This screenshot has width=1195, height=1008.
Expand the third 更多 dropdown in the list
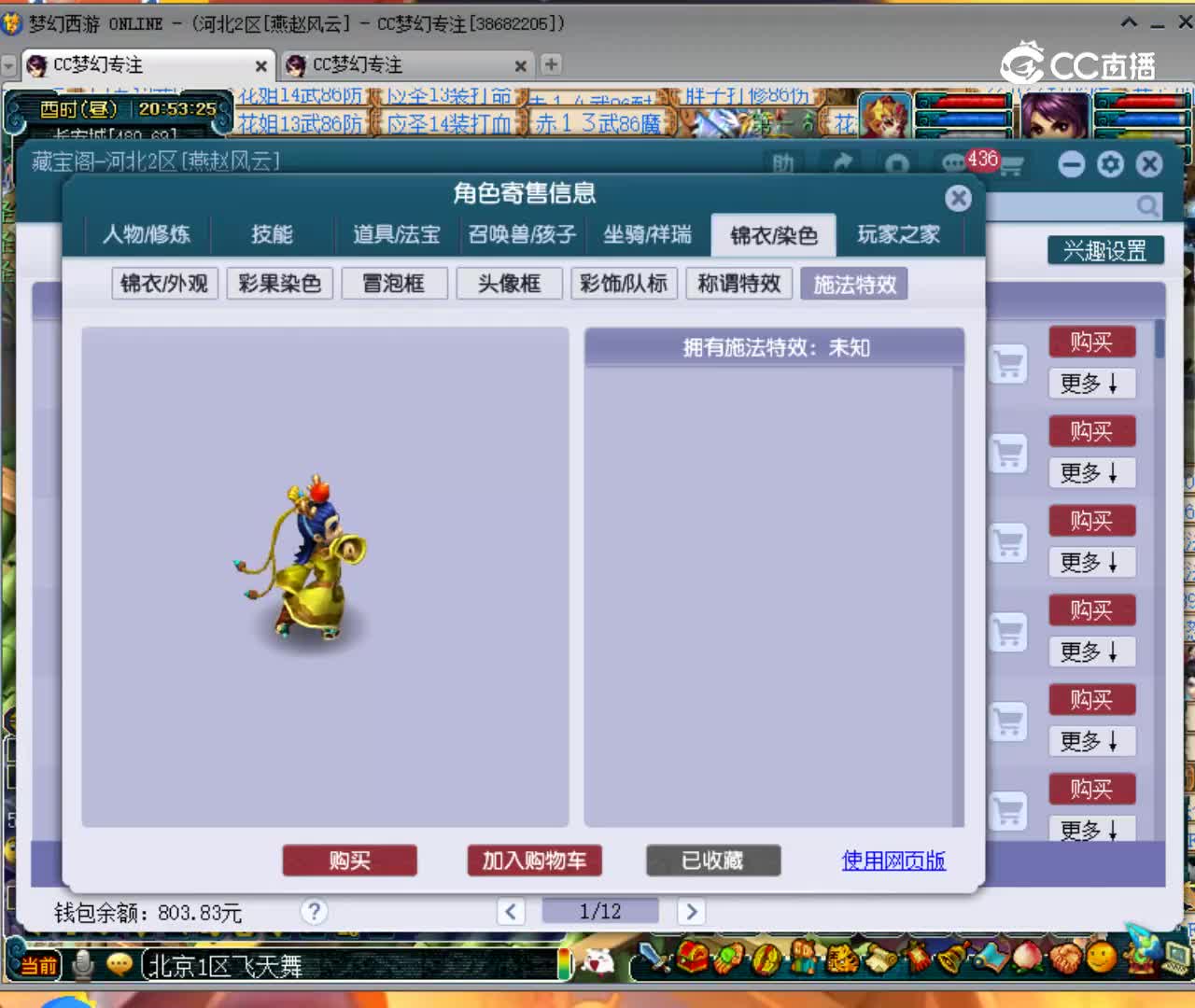1091,563
